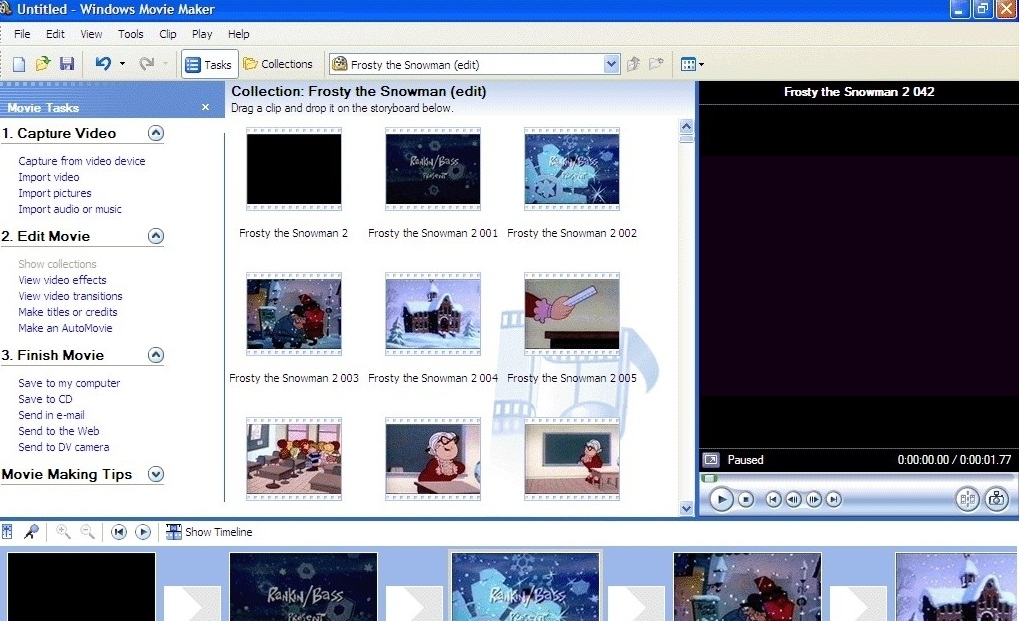Collapse the Capture Video section
The width and height of the screenshot is (1019, 621).
point(156,133)
